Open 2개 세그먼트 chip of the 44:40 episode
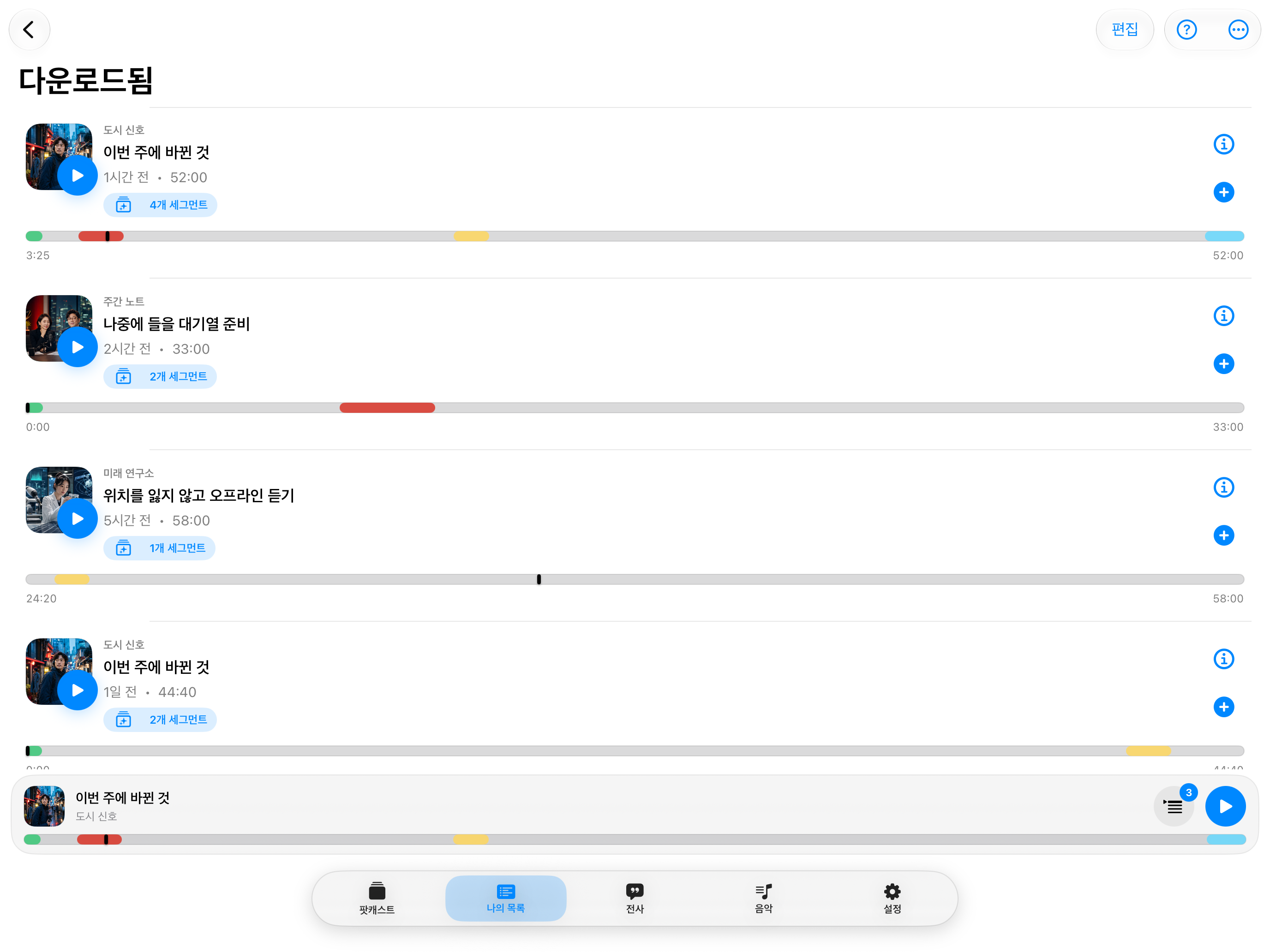The image size is (1270, 952). point(160,720)
